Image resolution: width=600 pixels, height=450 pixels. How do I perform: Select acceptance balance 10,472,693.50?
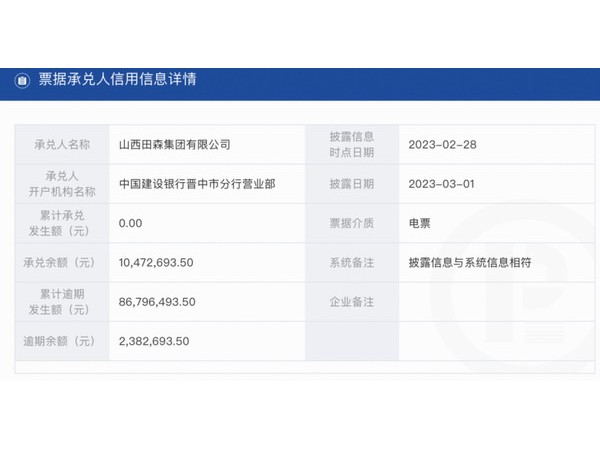point(155,262)
